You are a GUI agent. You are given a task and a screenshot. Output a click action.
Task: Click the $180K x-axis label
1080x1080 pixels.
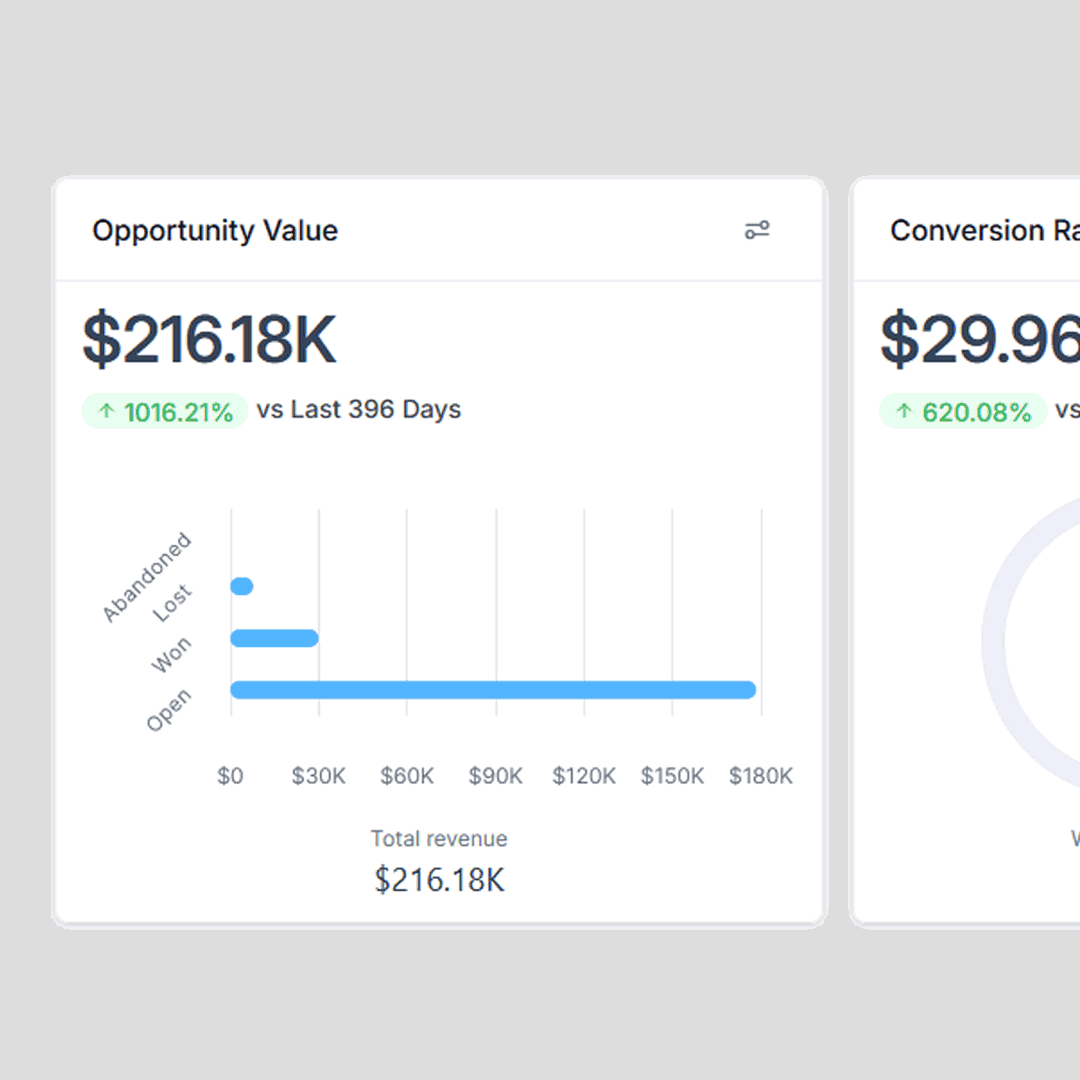(x=760, y=776)
